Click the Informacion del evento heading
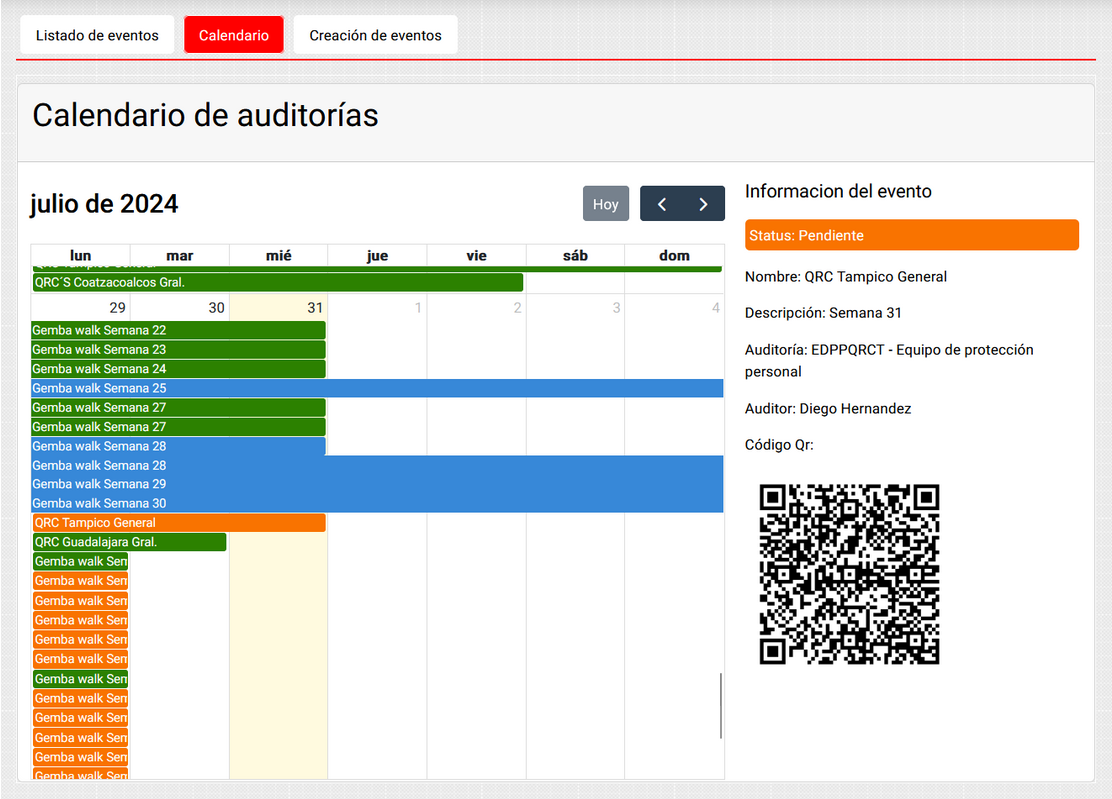This screenshot has height=799, width=1112. (838, 191)
